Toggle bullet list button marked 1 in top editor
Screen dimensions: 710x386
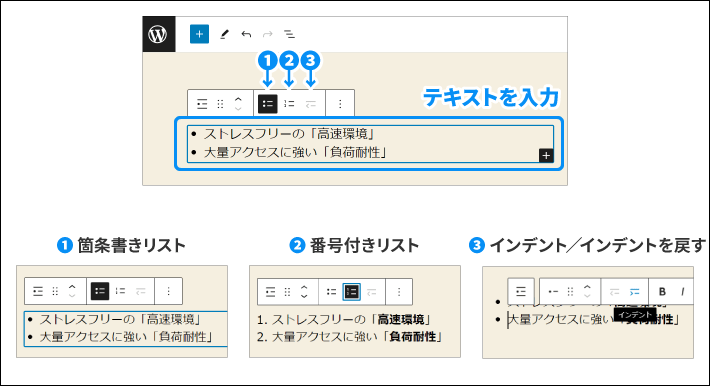coord(268,104)
